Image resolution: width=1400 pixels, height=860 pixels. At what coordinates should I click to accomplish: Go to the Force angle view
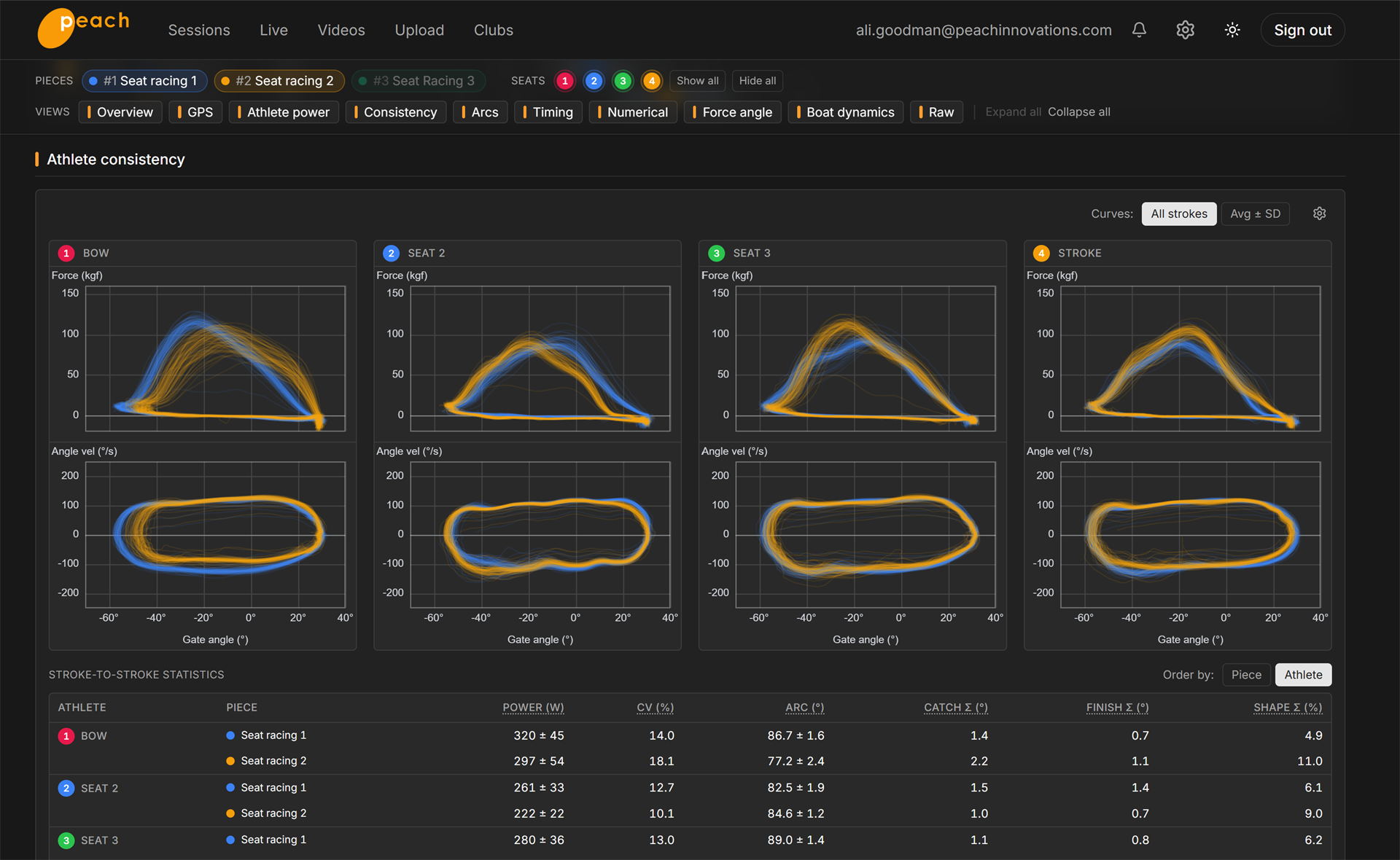pyautogui.click(x=733, y=112)
